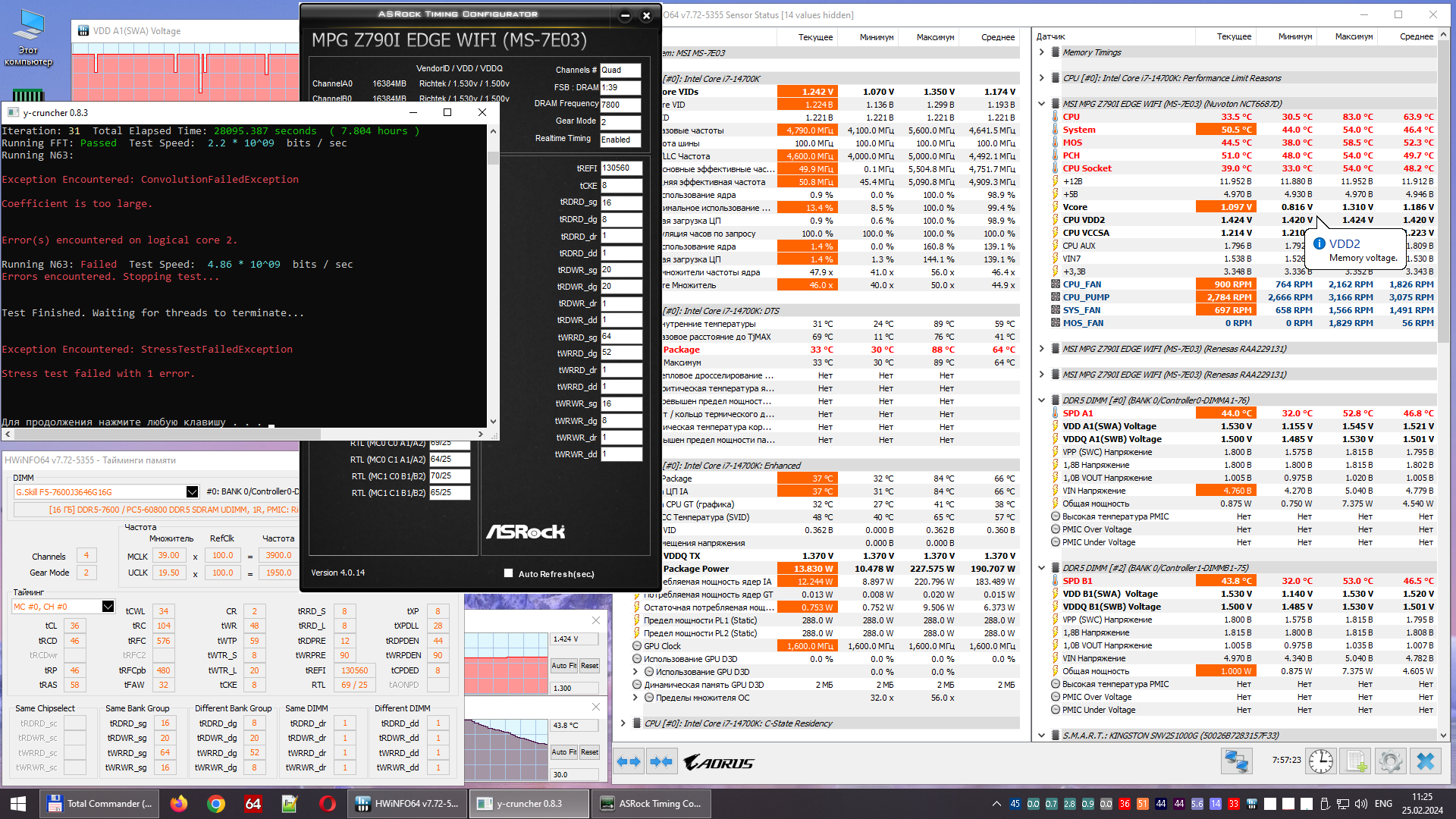Enable the Auto Refresh(sec) checkbox
This screenshot has width=1456, height=819.
coord(509,573)
